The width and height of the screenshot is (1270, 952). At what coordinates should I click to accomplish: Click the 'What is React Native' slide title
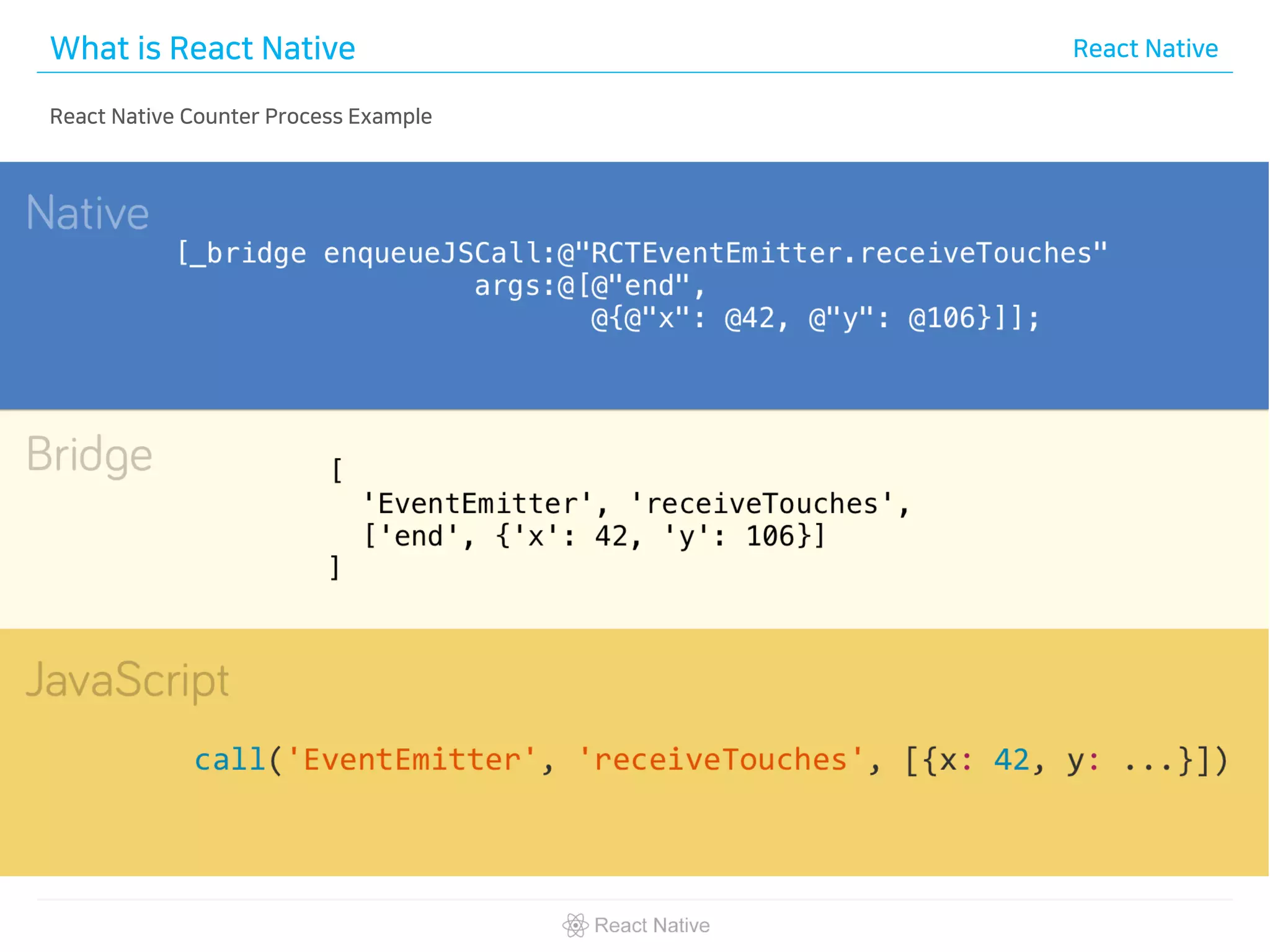[203, 48]
